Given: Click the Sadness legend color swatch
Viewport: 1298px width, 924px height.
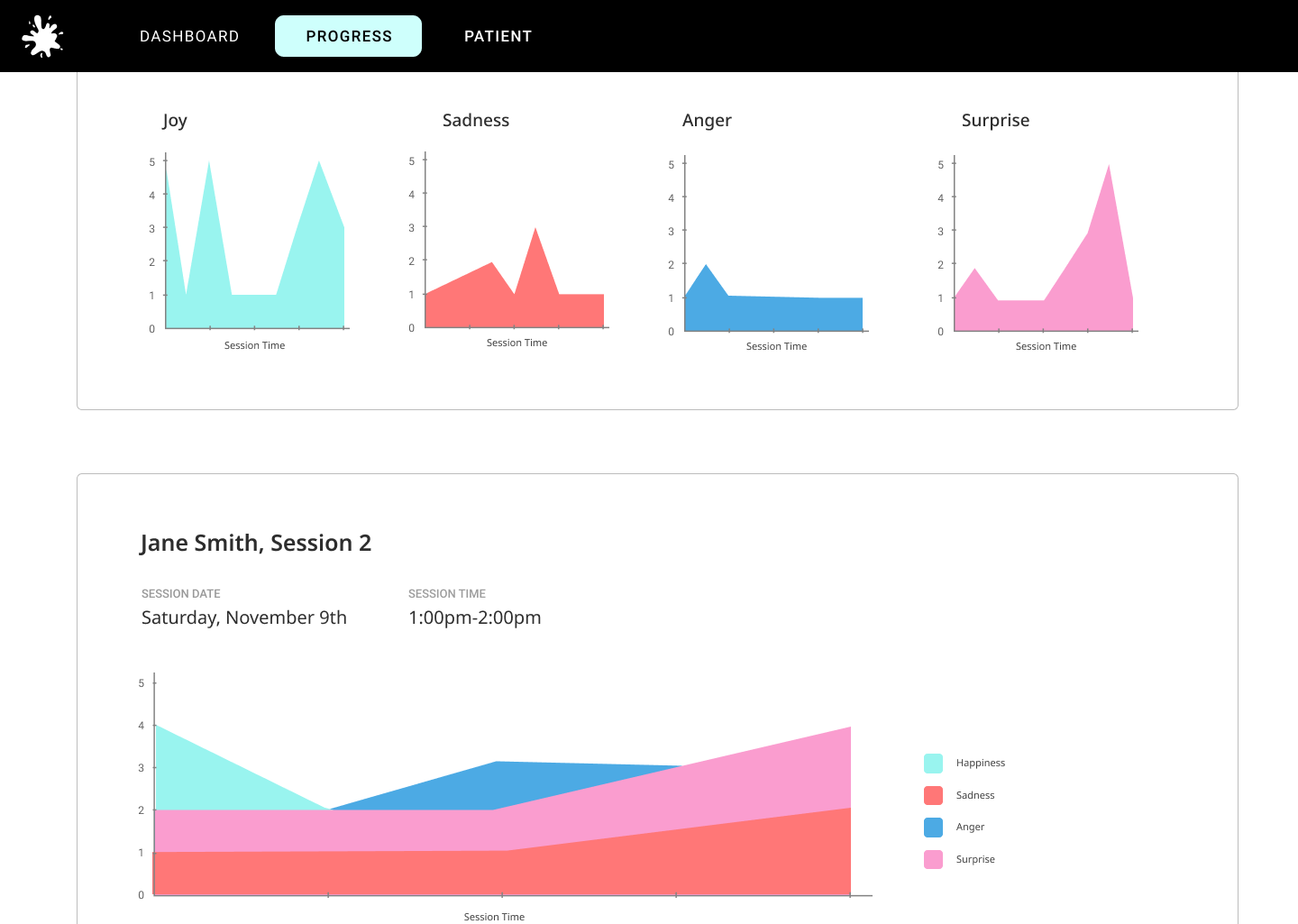Looking at the screenshot, I should (933, 795).
